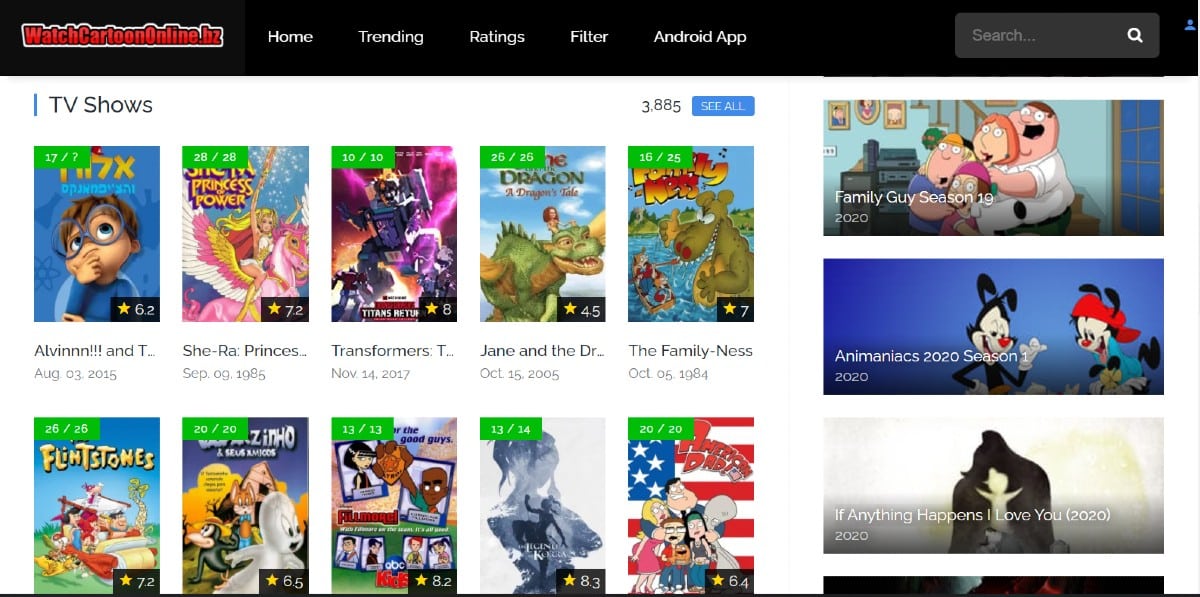Image resolution: width=1200 pixels, height=597 pixels.
Task: Open the Filter menu item
Action: (589, 37)
